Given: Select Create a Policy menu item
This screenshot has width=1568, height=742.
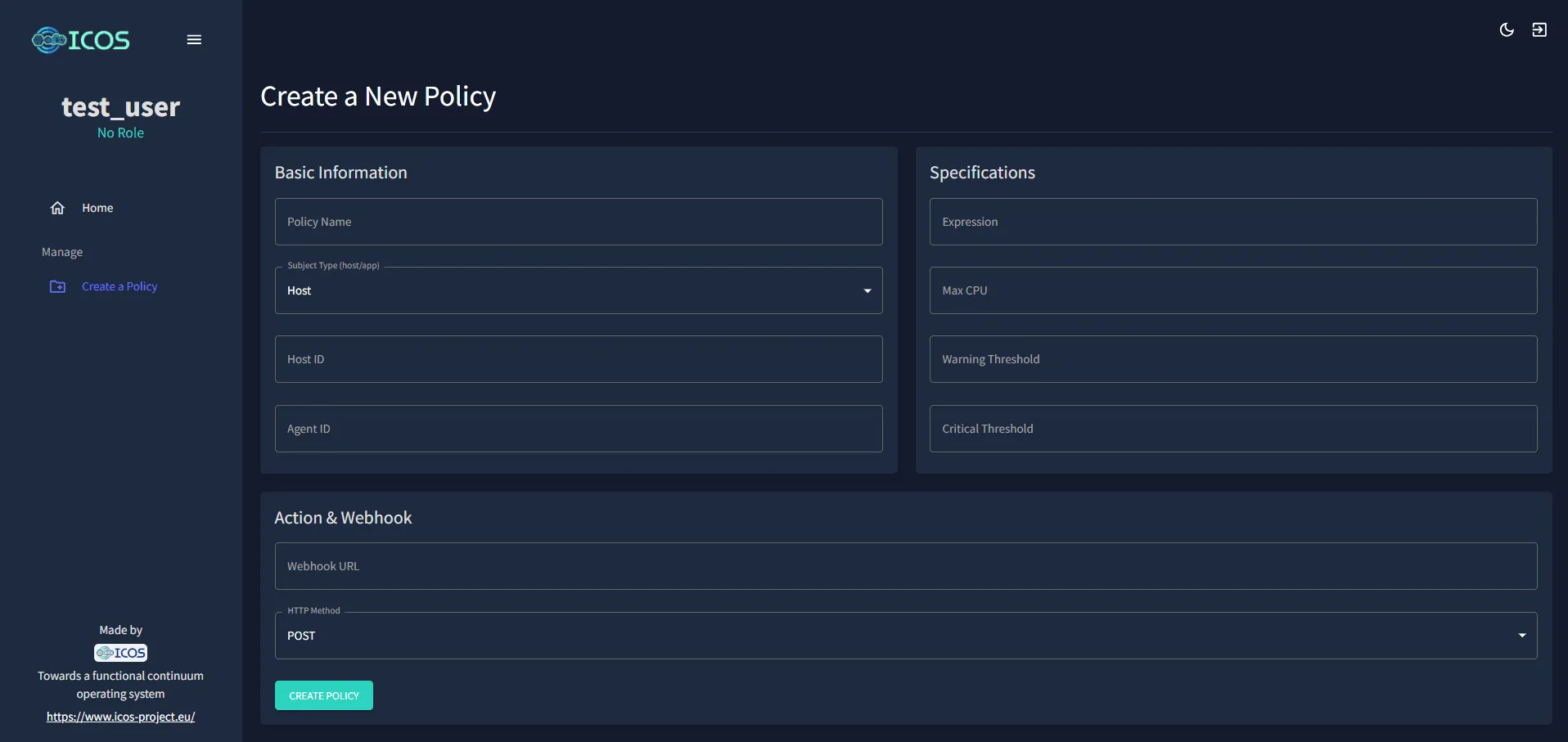Looking at the screenshot, I should tap(119, 286).
